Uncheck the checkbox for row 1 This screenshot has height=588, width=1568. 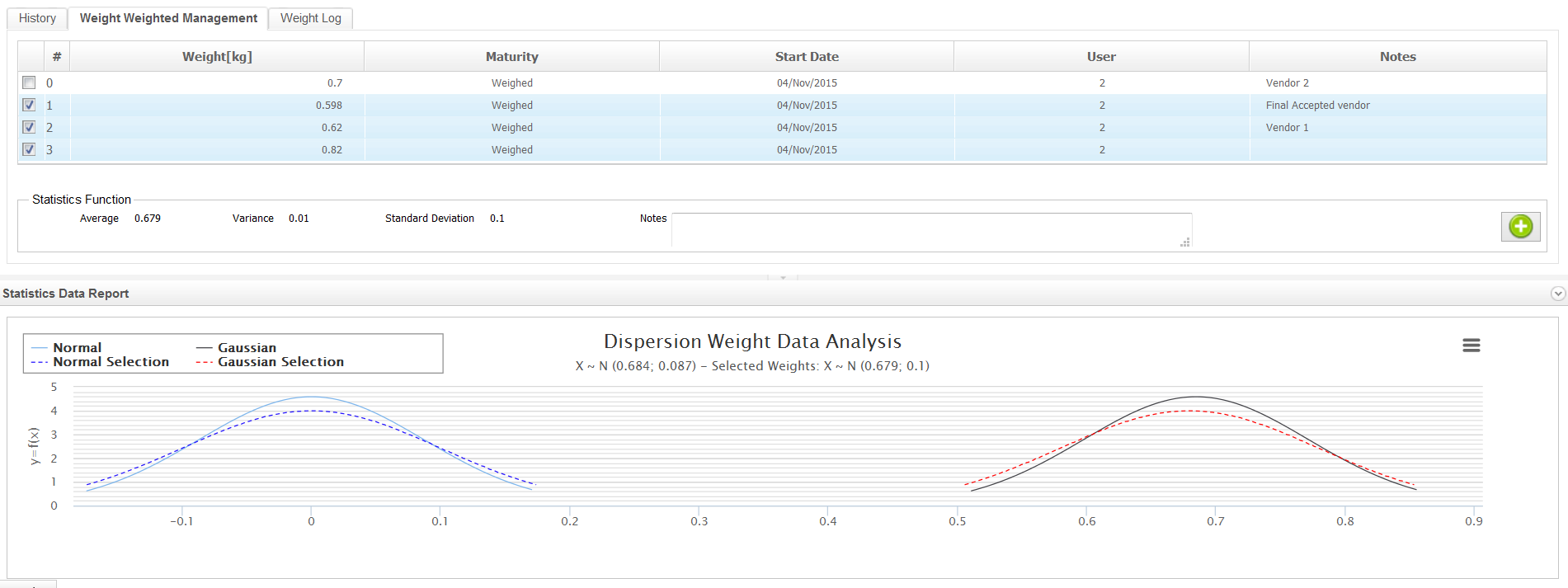[29, 105]
